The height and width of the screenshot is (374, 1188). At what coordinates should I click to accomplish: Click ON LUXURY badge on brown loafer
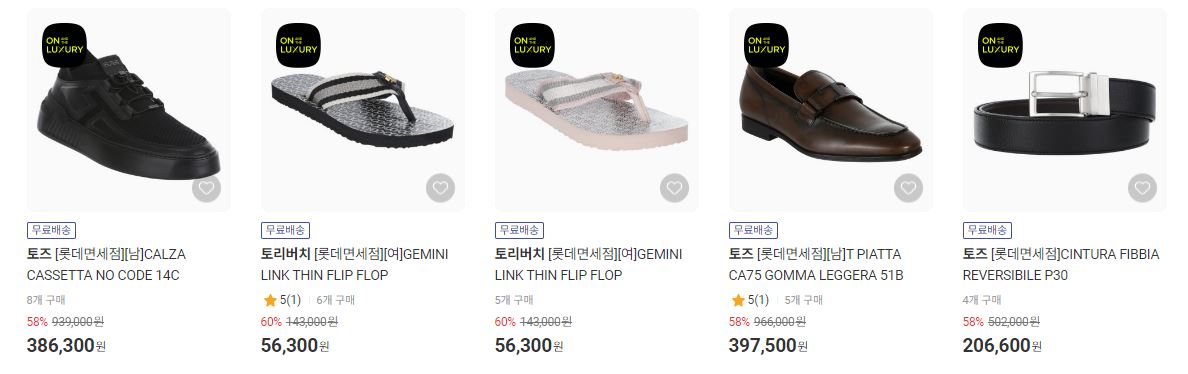coord(767,45)
